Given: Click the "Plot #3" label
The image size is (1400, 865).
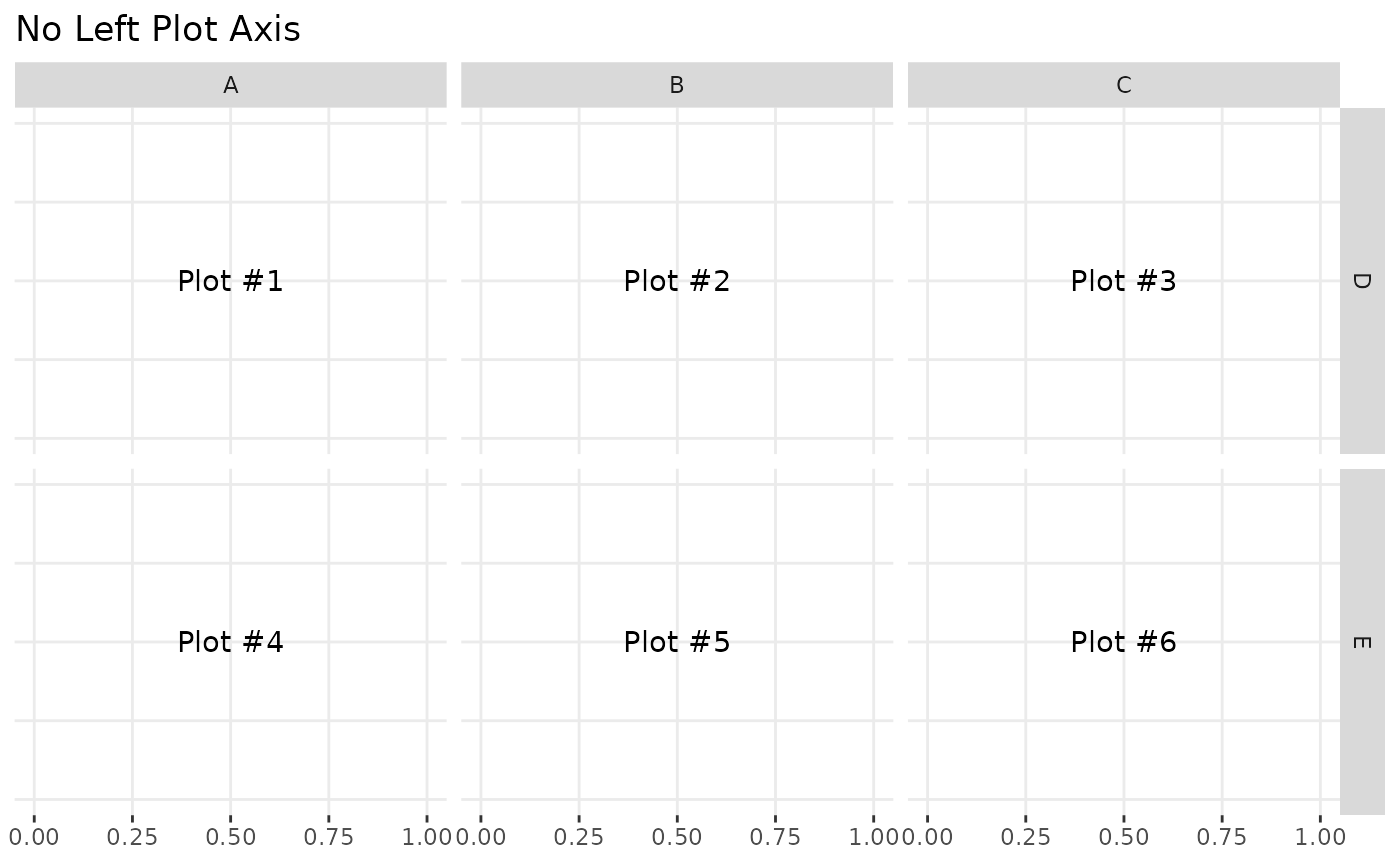Looking at the screenshot, I should (1123, 281).
